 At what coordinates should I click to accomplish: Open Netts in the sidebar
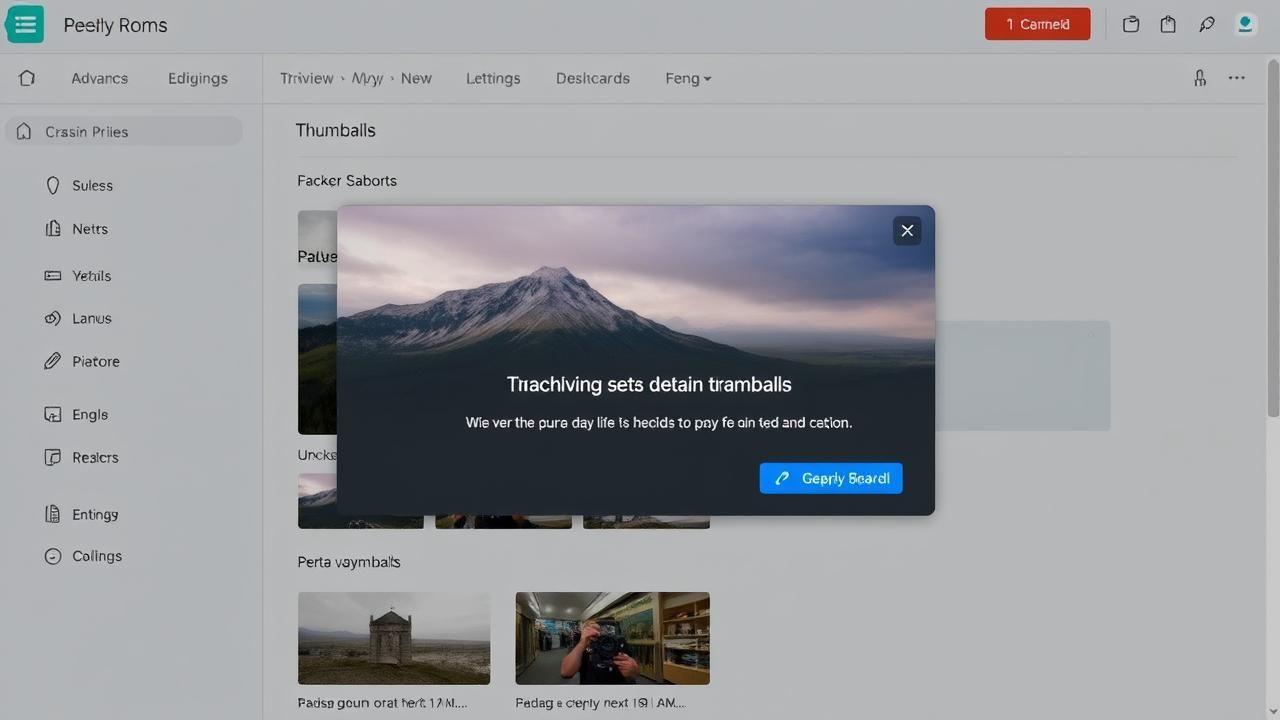coord(89,229)
